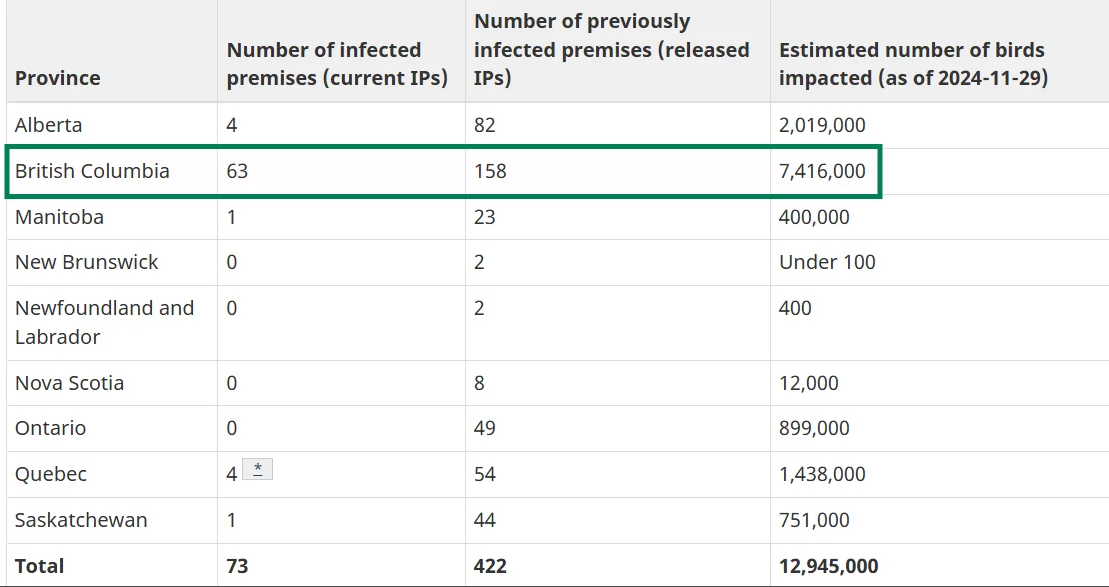Click the Quebec province cell
Image resolution: width=1109 pixels, height=587 pixels.
tap(51, 474)
